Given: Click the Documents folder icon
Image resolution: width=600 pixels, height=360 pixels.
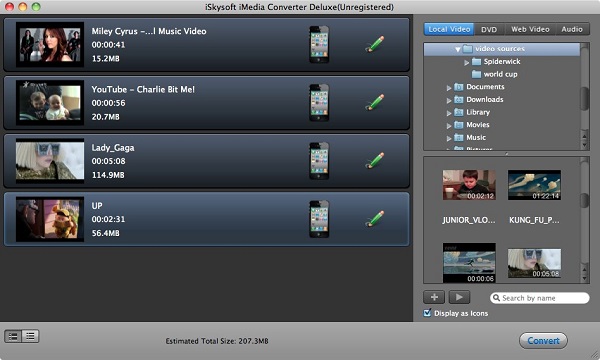Looking at the screenshot, I should point(458,87).
